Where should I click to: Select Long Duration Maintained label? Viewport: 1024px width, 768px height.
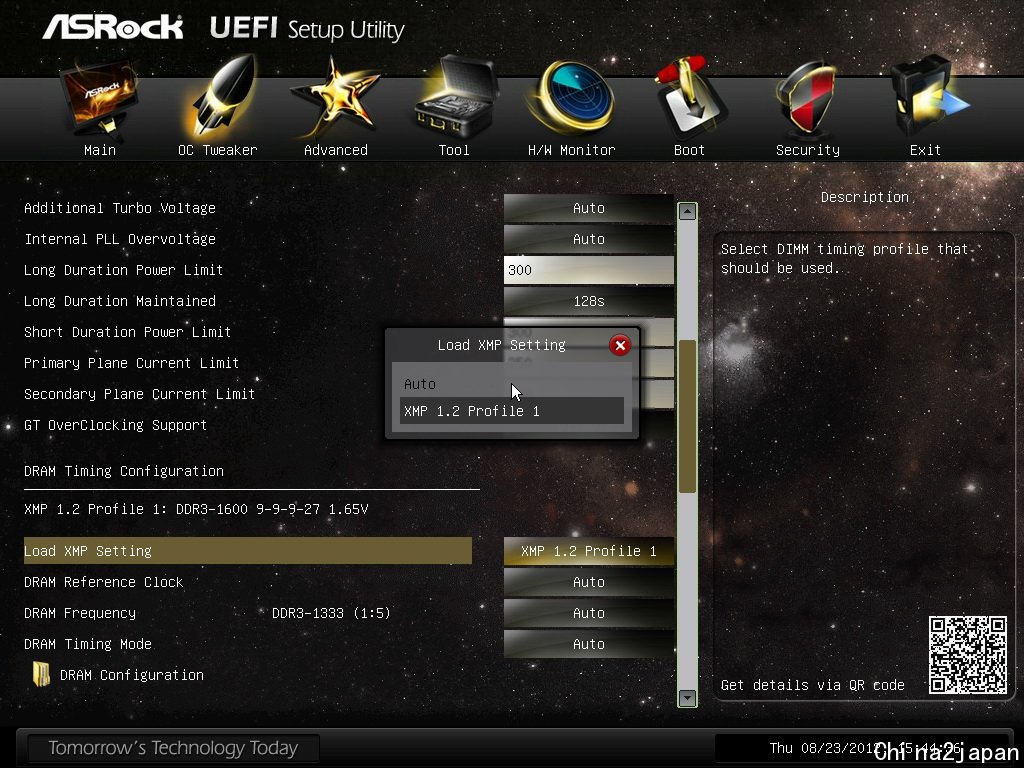click(120, 301)
